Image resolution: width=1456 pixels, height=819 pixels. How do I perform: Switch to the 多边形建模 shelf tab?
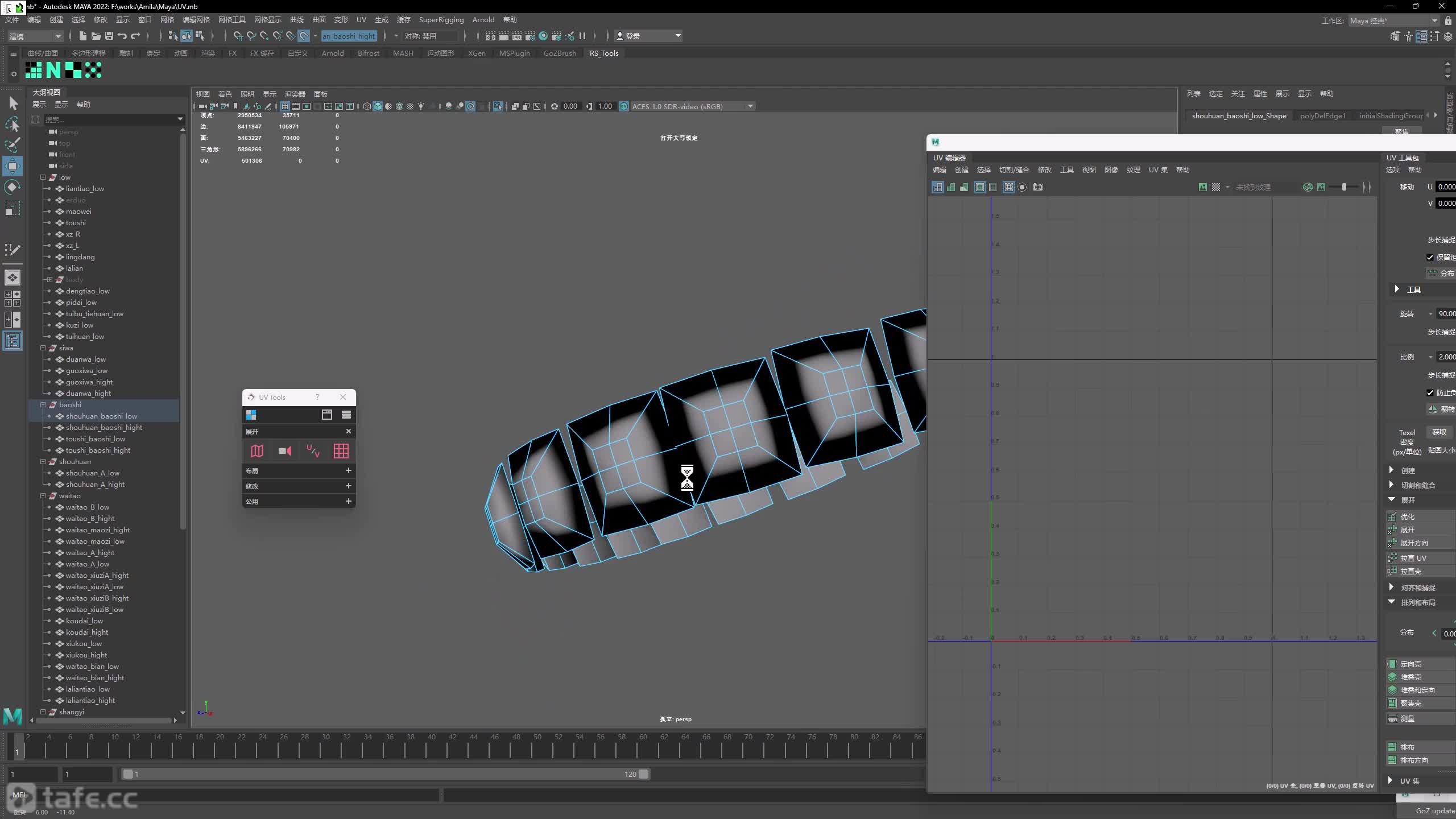[x=88, y=53]
